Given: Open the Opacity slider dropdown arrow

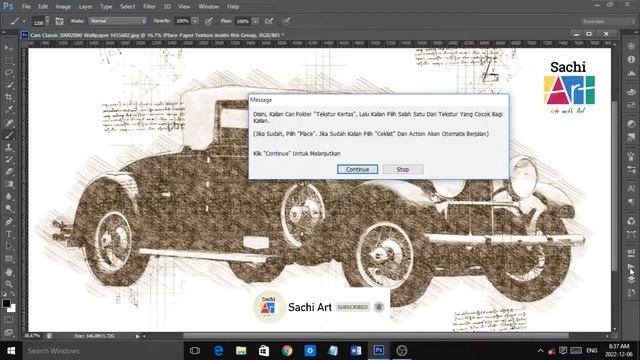Looking at the screenshot, I should click(x=195, y=21).
